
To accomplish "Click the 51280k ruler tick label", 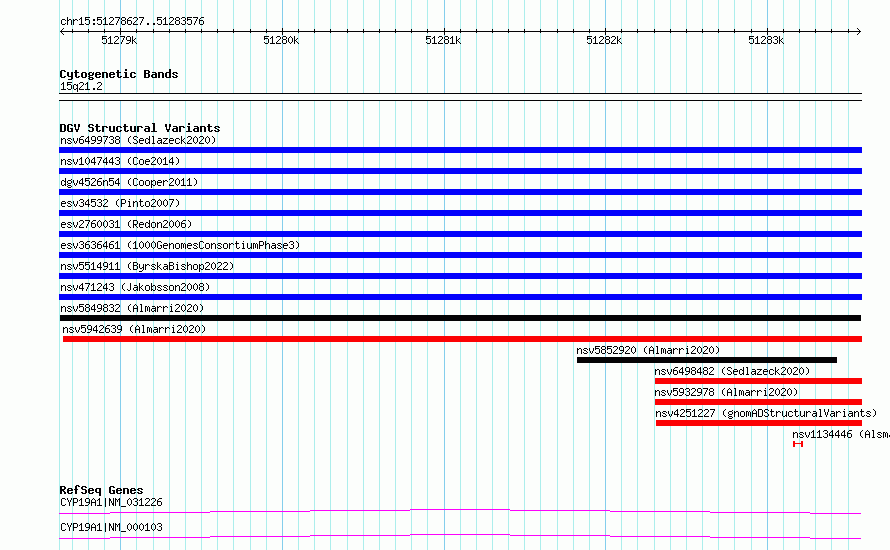I will tap(281, 40).
